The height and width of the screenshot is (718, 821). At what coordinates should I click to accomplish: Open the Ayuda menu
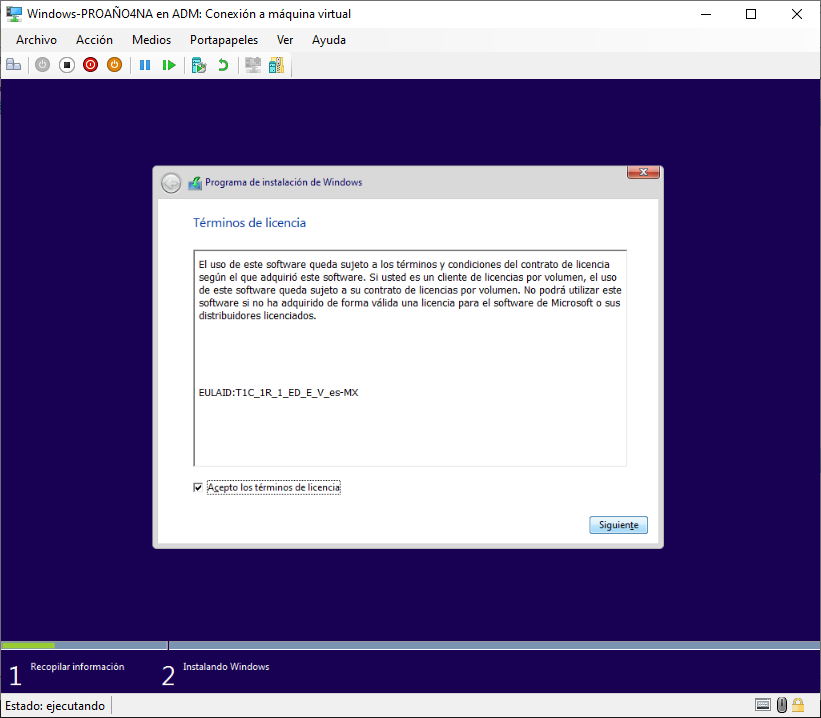coord(329,40)
